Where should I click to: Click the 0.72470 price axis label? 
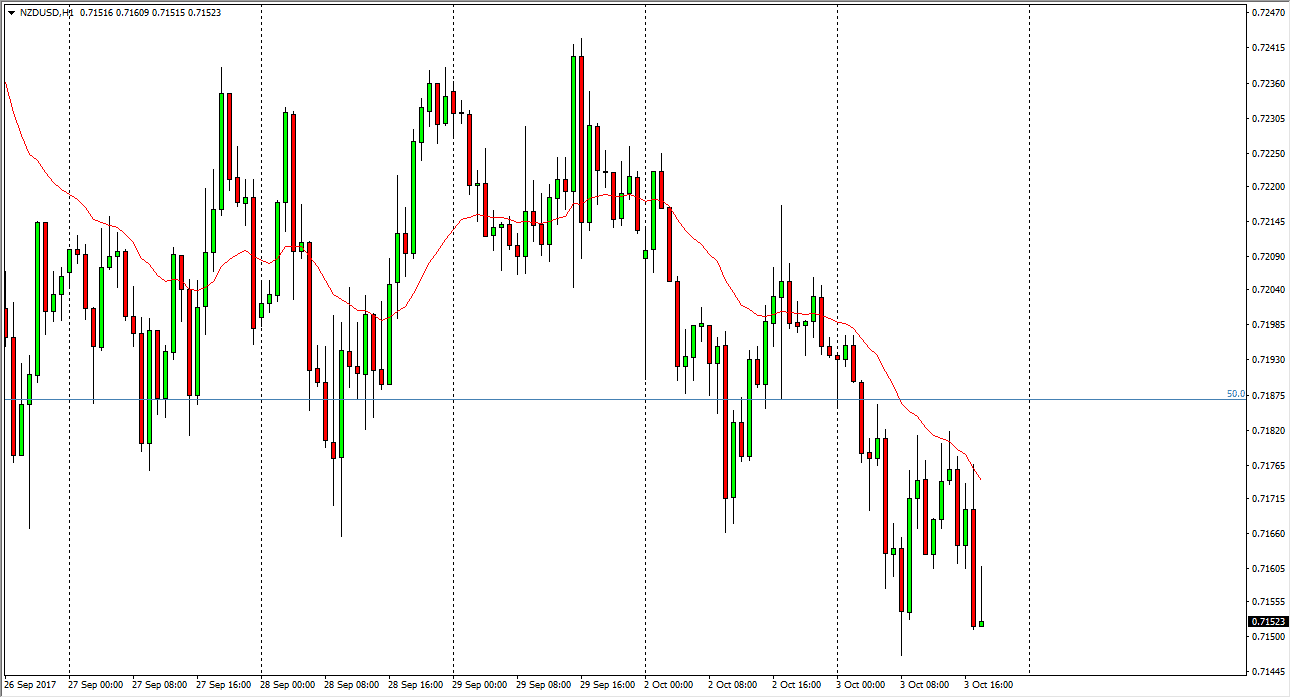pos(1267,13)
